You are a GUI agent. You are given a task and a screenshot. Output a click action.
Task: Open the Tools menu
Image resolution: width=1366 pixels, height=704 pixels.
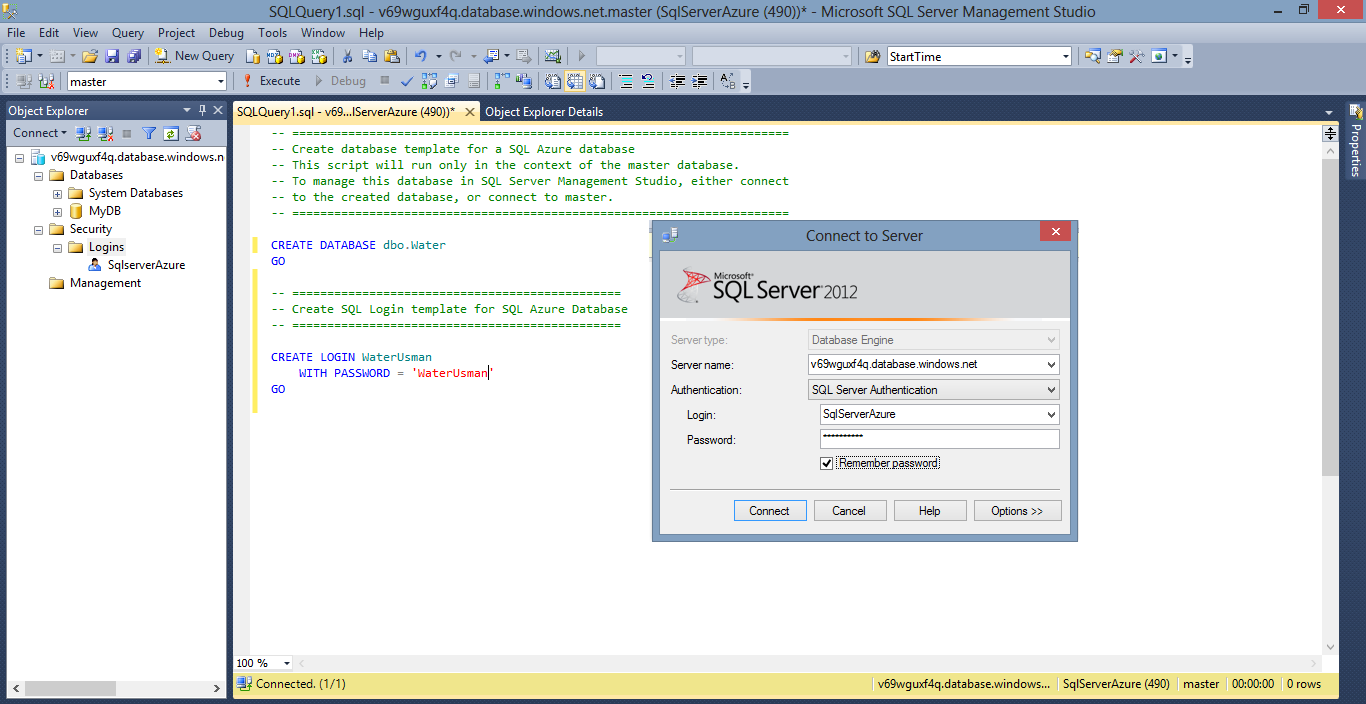[273, 33]
